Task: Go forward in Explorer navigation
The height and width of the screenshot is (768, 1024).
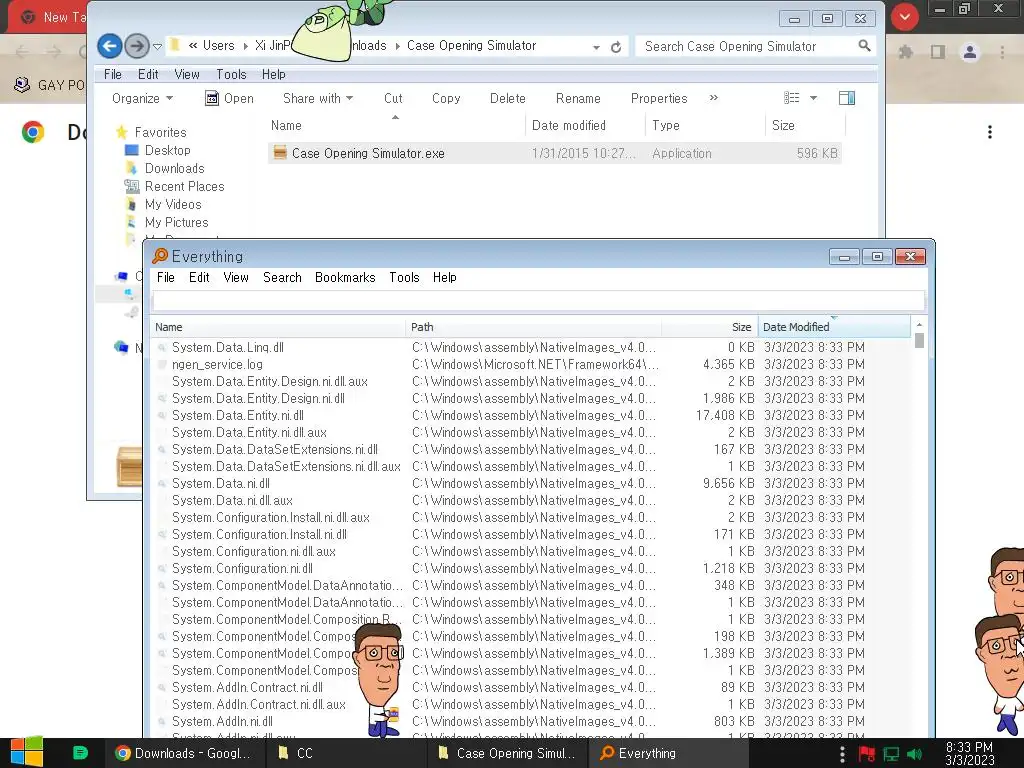Action: pyautogui.click(x=136, y=46)
